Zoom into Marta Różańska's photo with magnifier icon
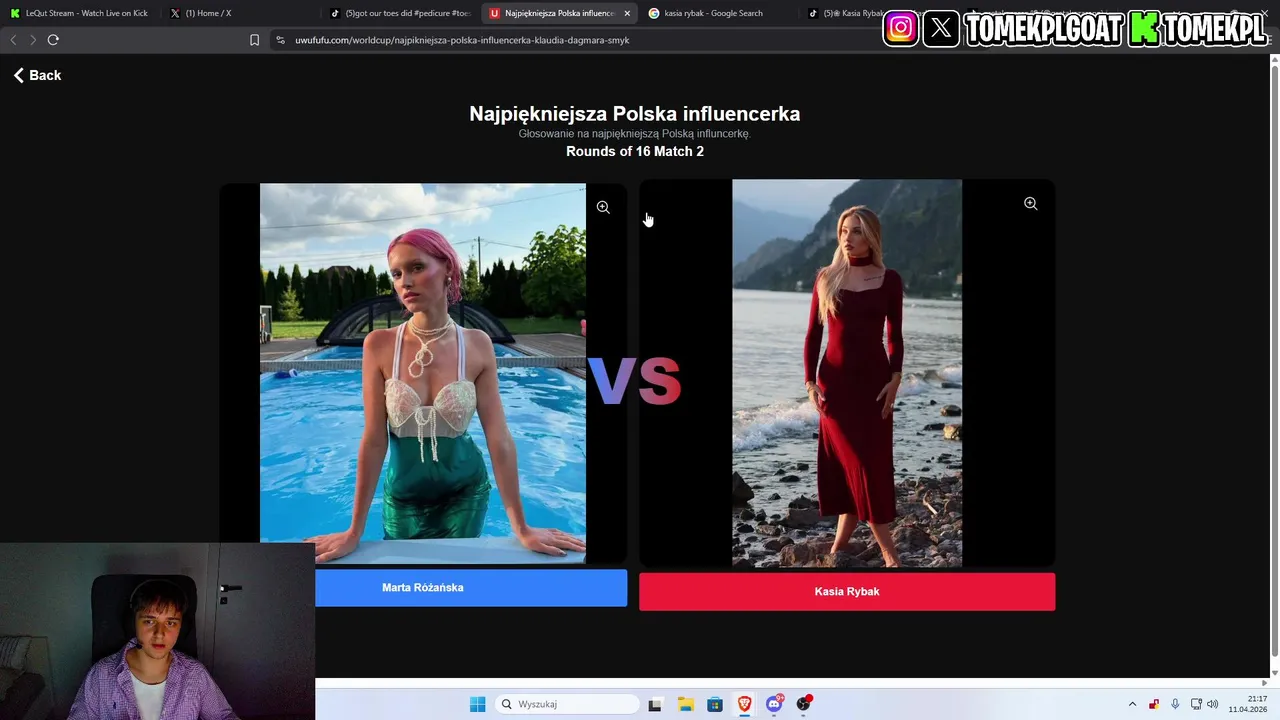This screenshot has width=1280, height=720. tap(603, 207)
